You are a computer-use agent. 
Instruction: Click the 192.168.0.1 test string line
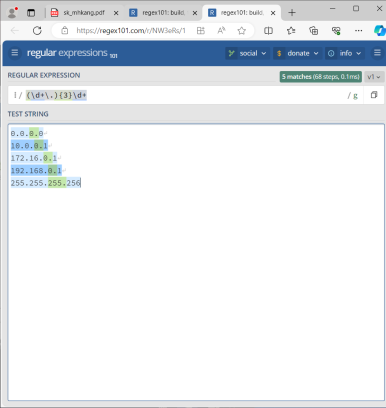coord(36,171)
